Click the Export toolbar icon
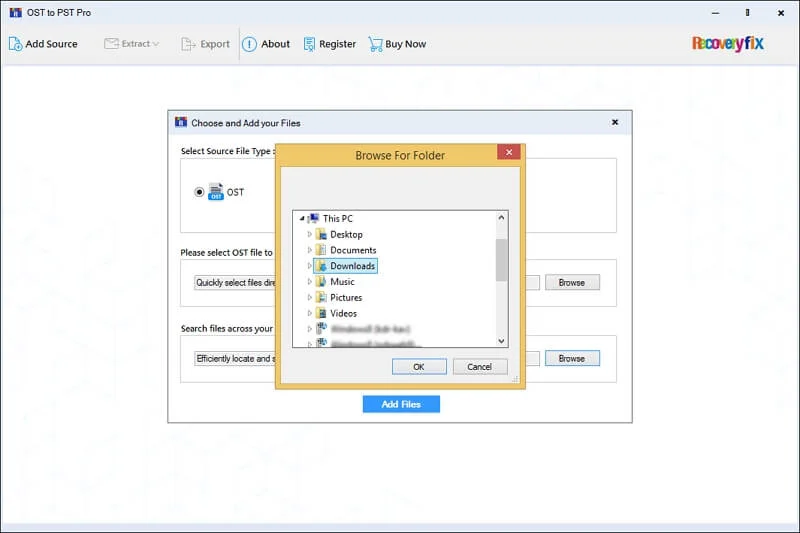Image resolution: width=800 pixels, height=533 pixels. [188, 44]
